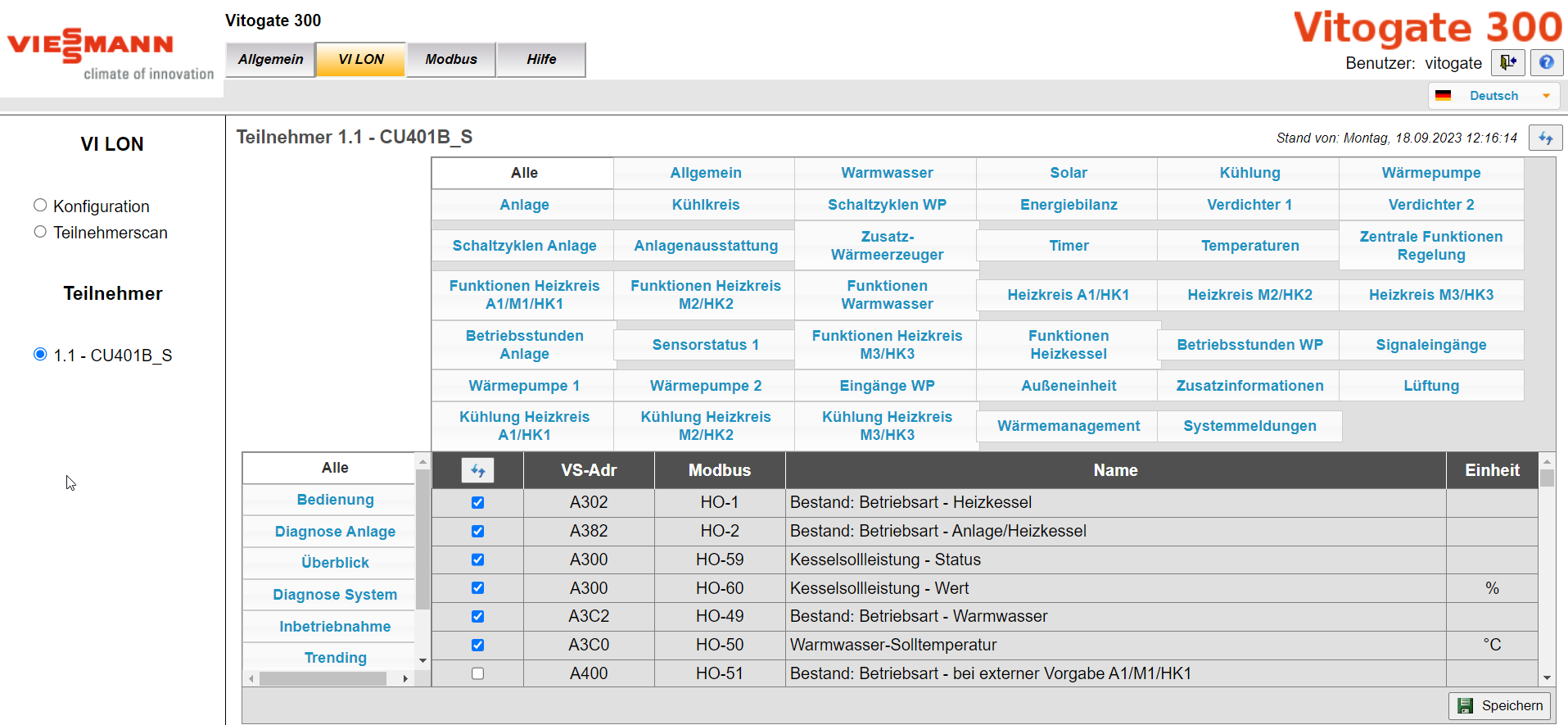Uncheck the HO-1 Betriebsart Heizkessel checkbox
Viewport: 1568px width, 725px height.
(x=478, y=503)
